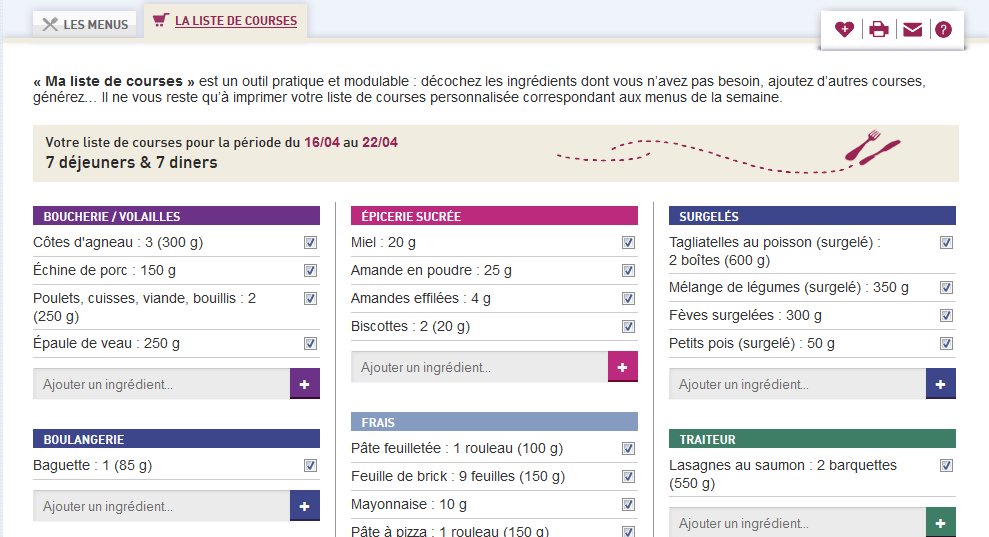Click plus button in Traiteur section
989x537 pixels.
pos(941,522)
